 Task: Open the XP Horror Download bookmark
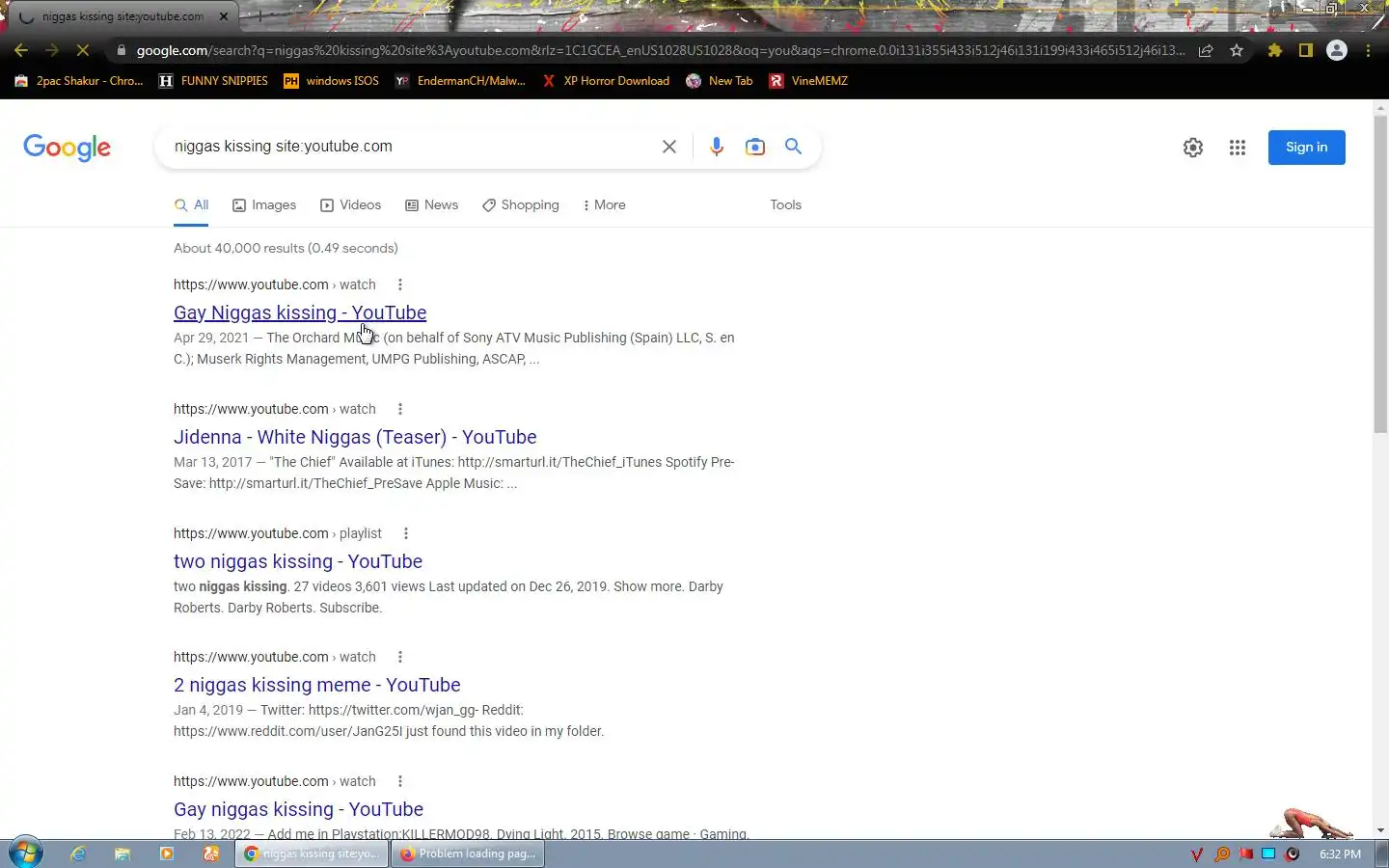coord(605,81)
